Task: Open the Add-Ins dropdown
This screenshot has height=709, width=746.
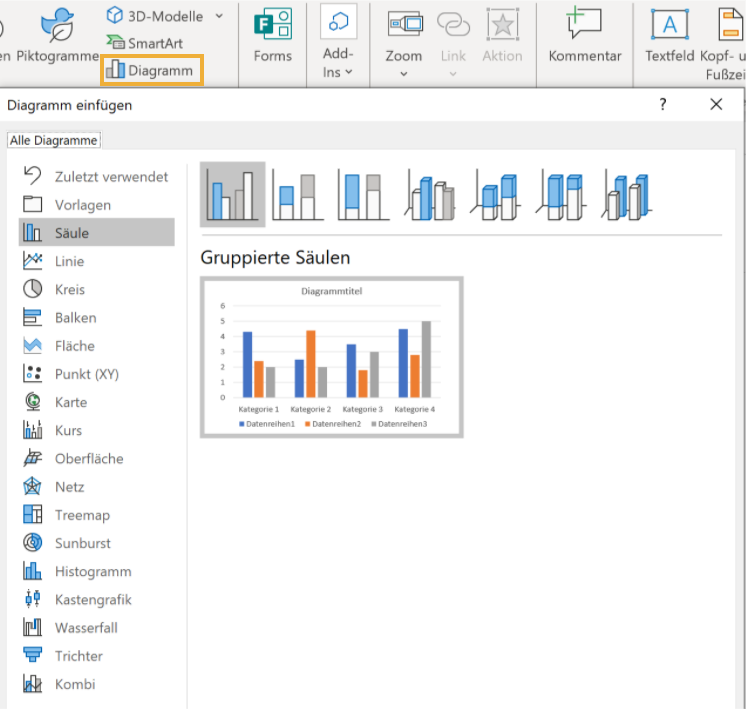Action: pos(338,42)
